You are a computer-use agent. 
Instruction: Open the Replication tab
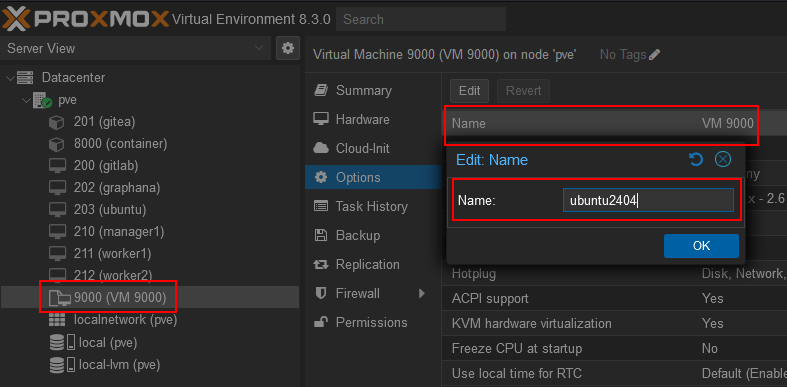tap(373, 265)
